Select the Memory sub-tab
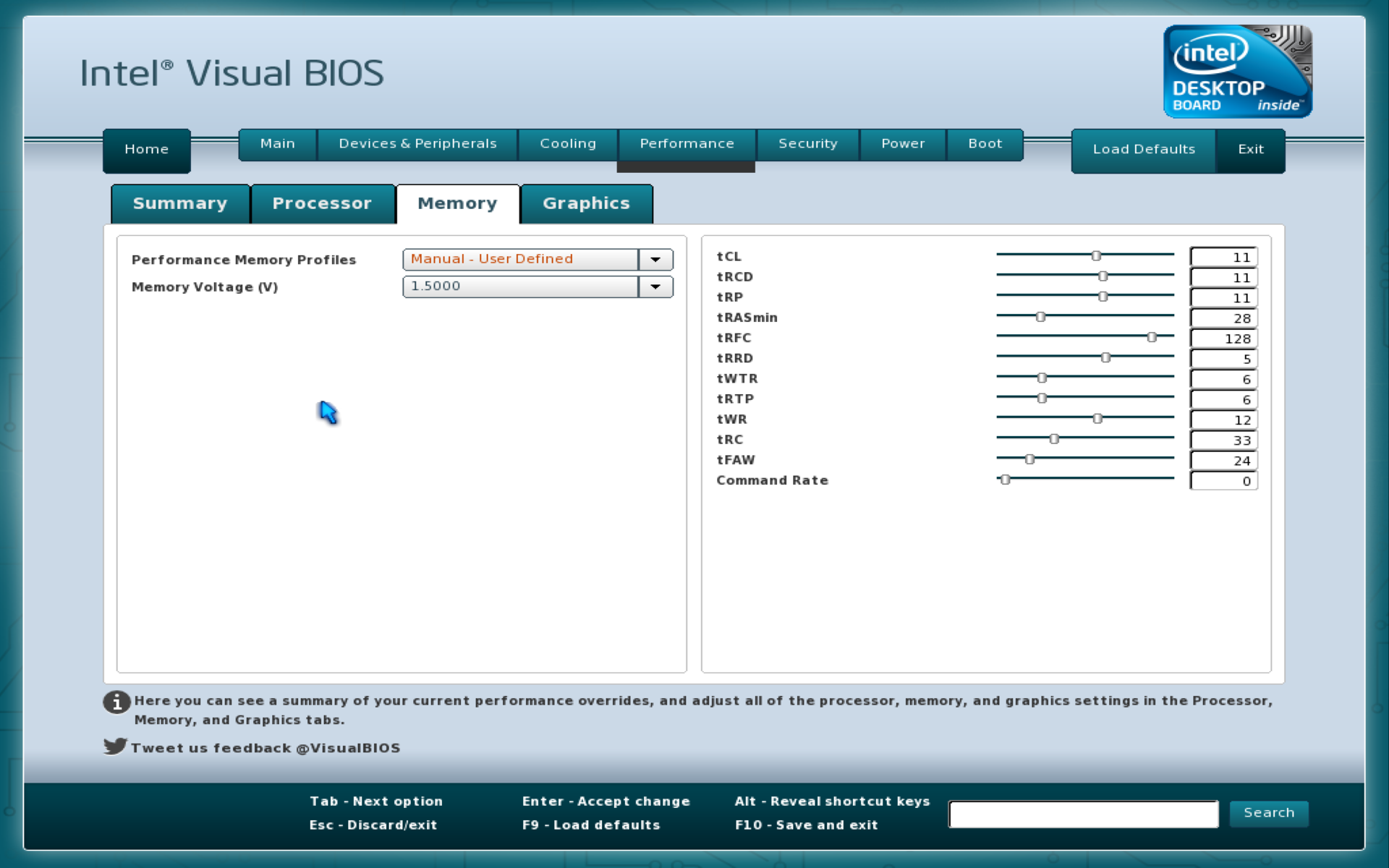 [x=458, y=204]
